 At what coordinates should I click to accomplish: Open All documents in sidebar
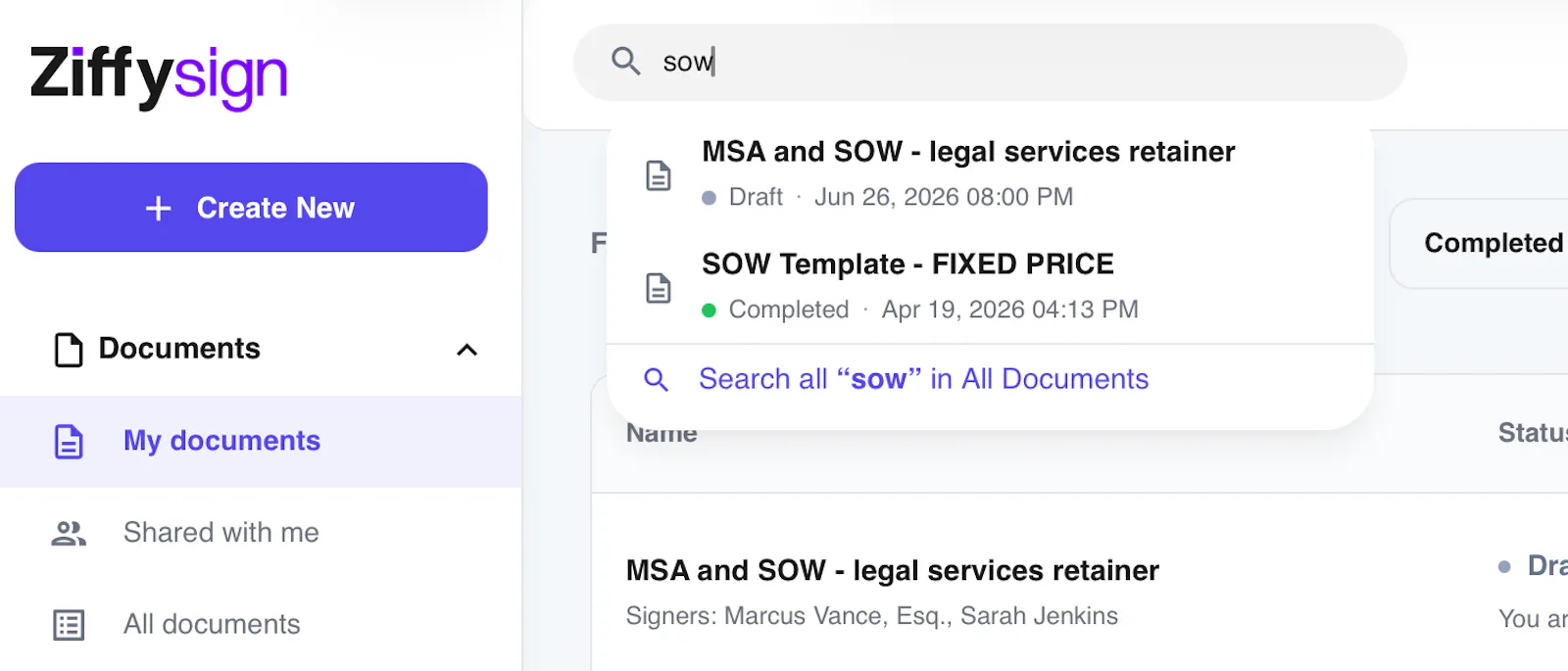pos(261,624)
